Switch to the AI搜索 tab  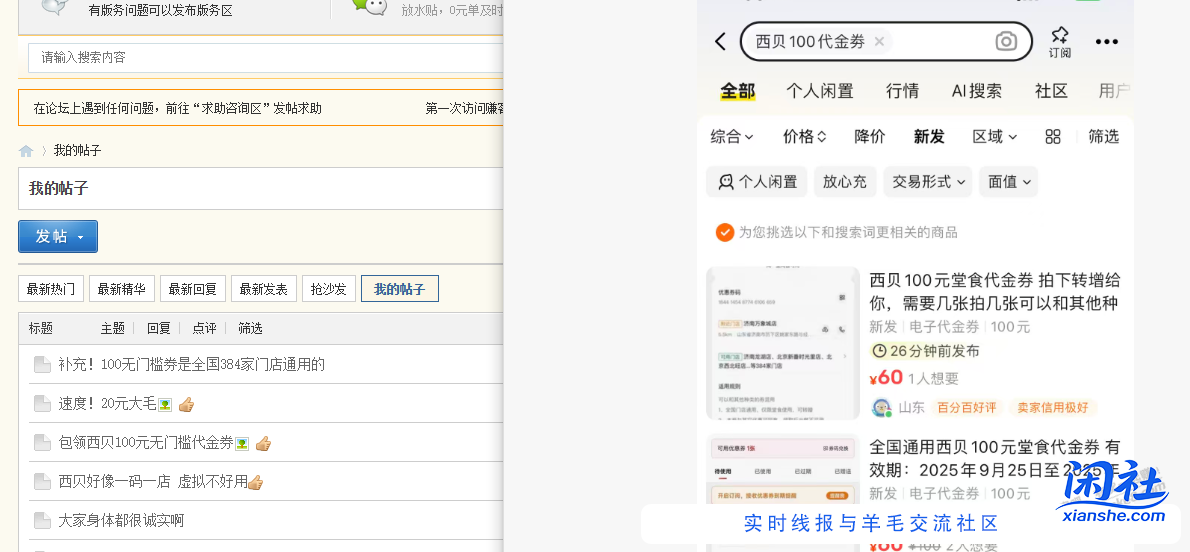pos(976,91)
